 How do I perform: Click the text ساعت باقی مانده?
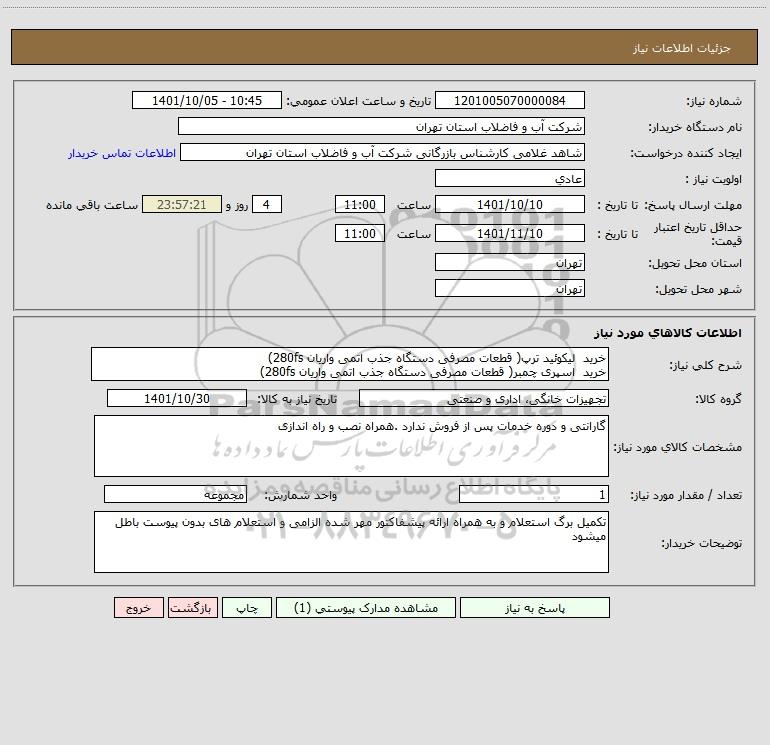tap(92, 205)
